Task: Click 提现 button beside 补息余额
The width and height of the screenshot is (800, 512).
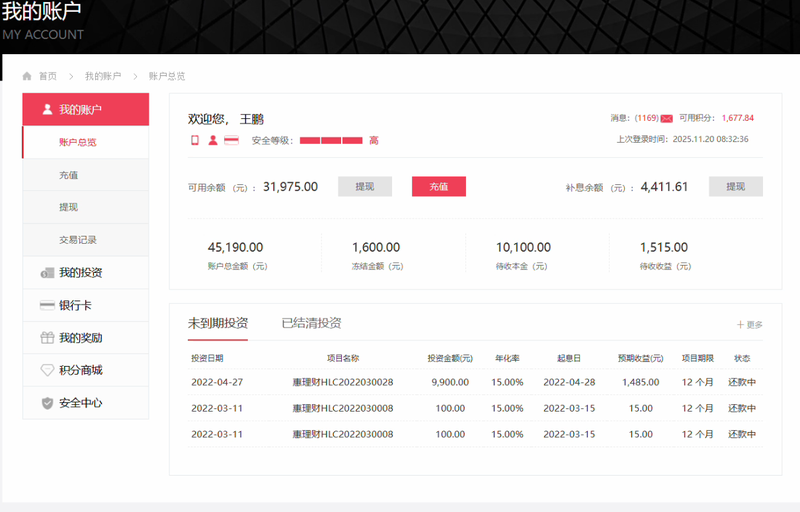Action: [x=736, y=187]
